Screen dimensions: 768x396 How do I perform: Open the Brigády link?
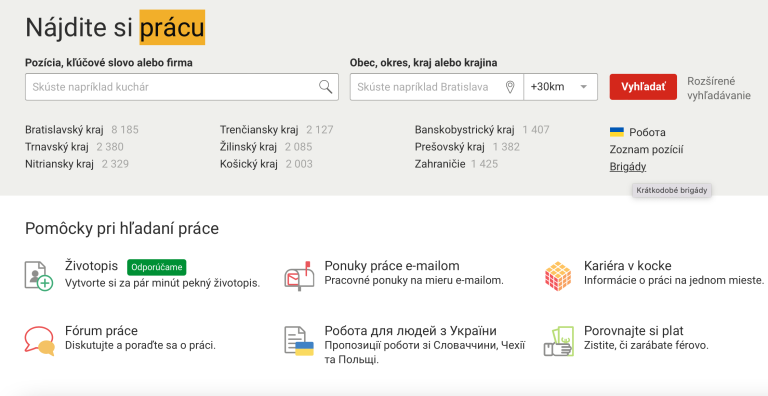pos(628,167)
